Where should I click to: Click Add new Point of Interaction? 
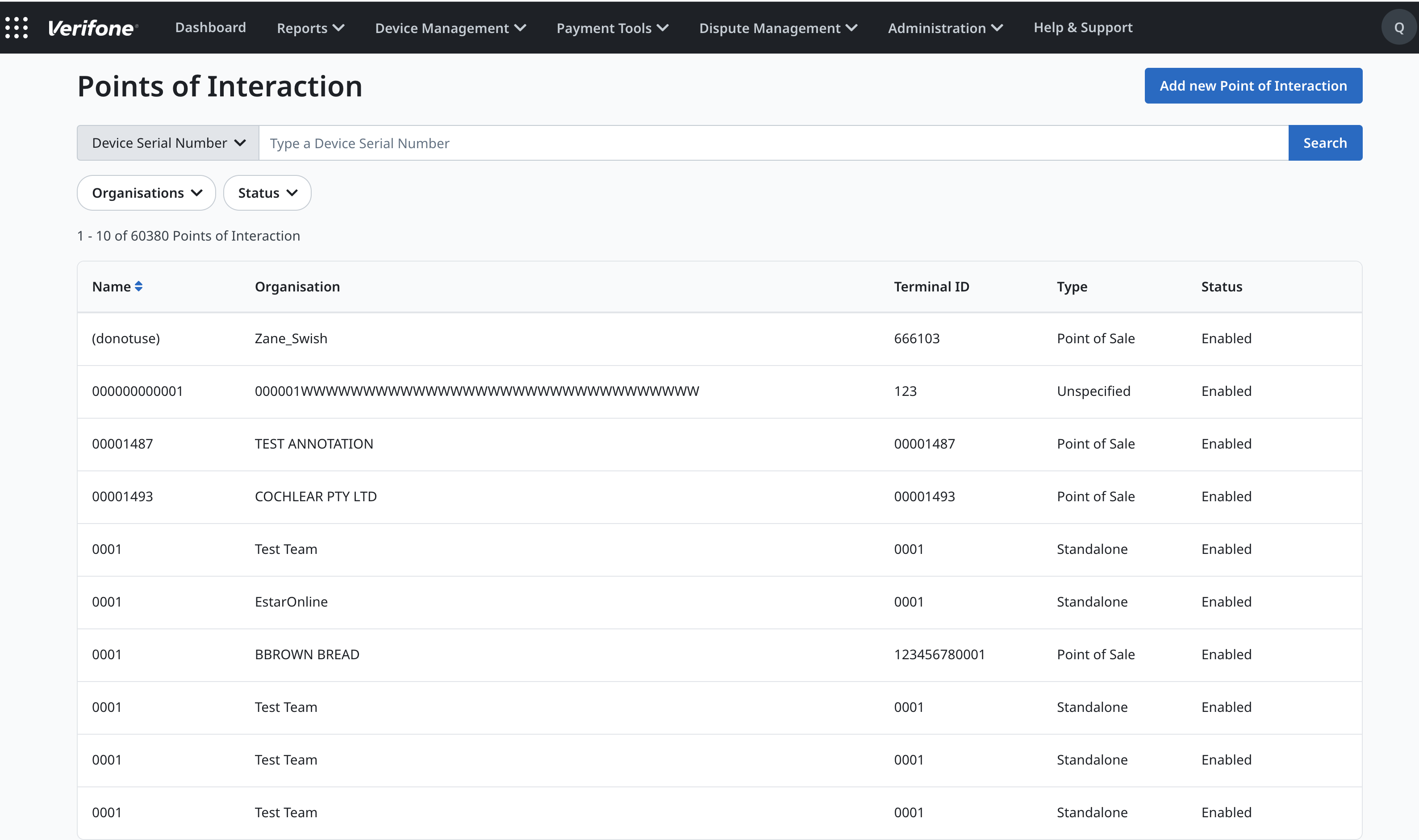[1253, 85]
